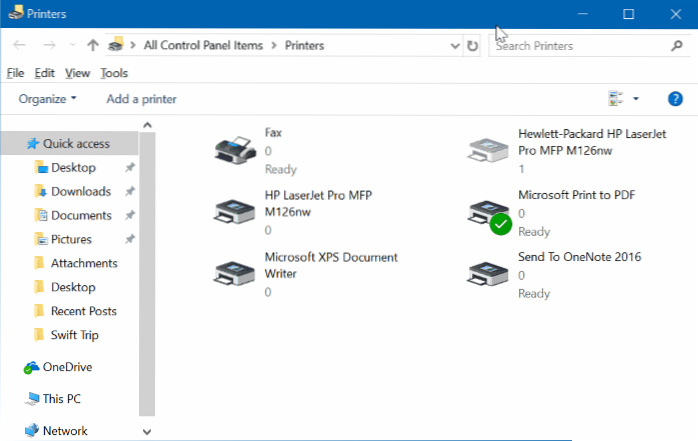Screen dimensions: 698x441
Task: Go up one folder level arrow
Action: pos(93,45)
